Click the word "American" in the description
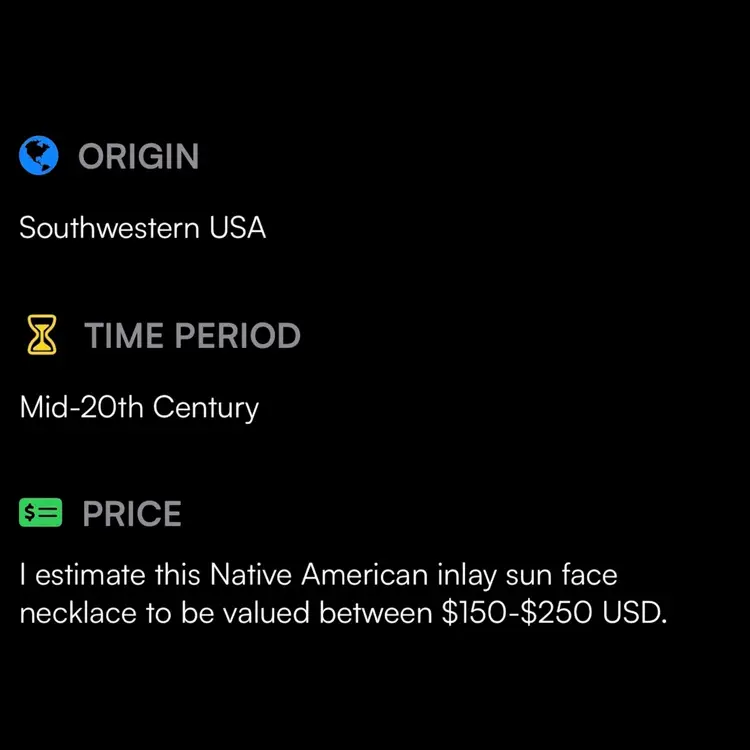Screen dimensions: 750x750 click(364, 575)
